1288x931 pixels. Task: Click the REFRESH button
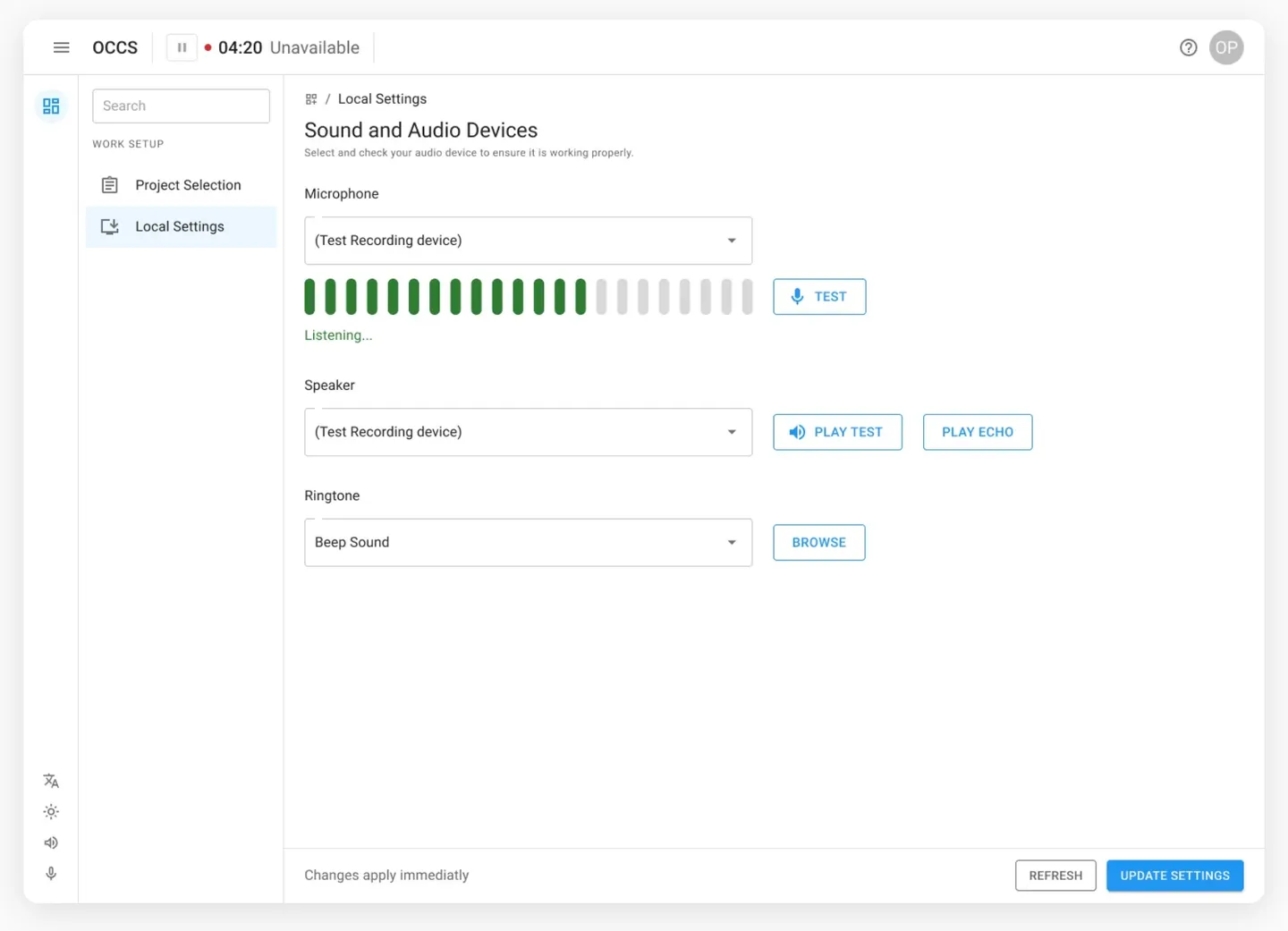1055,876
